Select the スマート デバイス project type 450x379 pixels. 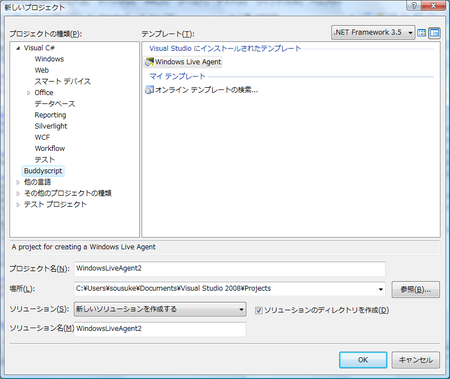click(x=62, y=81)
